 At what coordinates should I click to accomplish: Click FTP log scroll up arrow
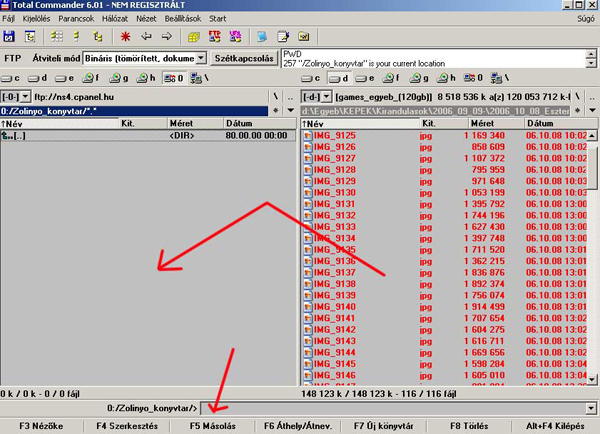pos(591,54)
